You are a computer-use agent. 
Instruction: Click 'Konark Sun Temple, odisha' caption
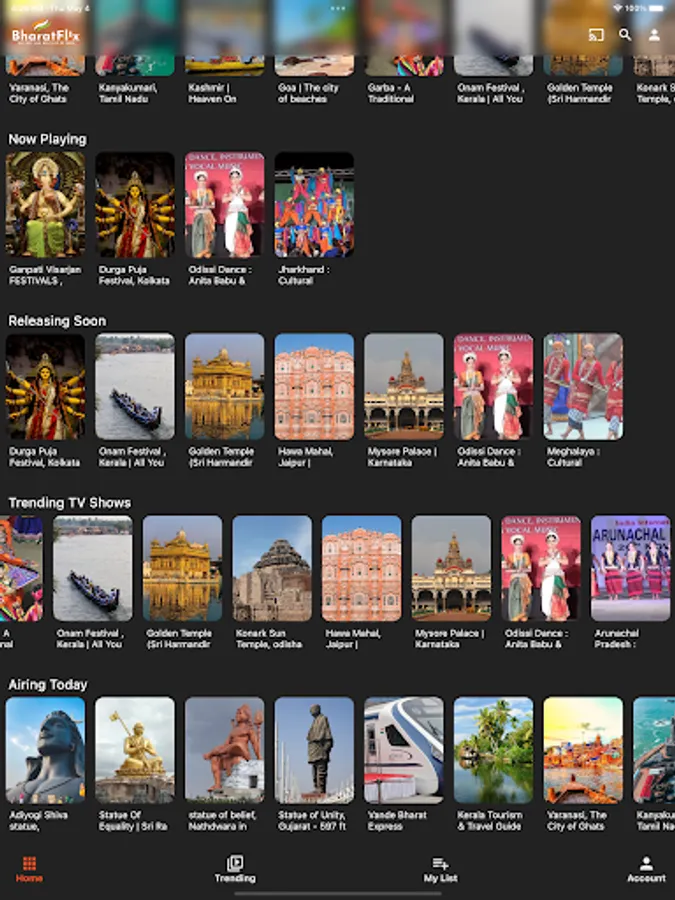[x=269, y=638]
